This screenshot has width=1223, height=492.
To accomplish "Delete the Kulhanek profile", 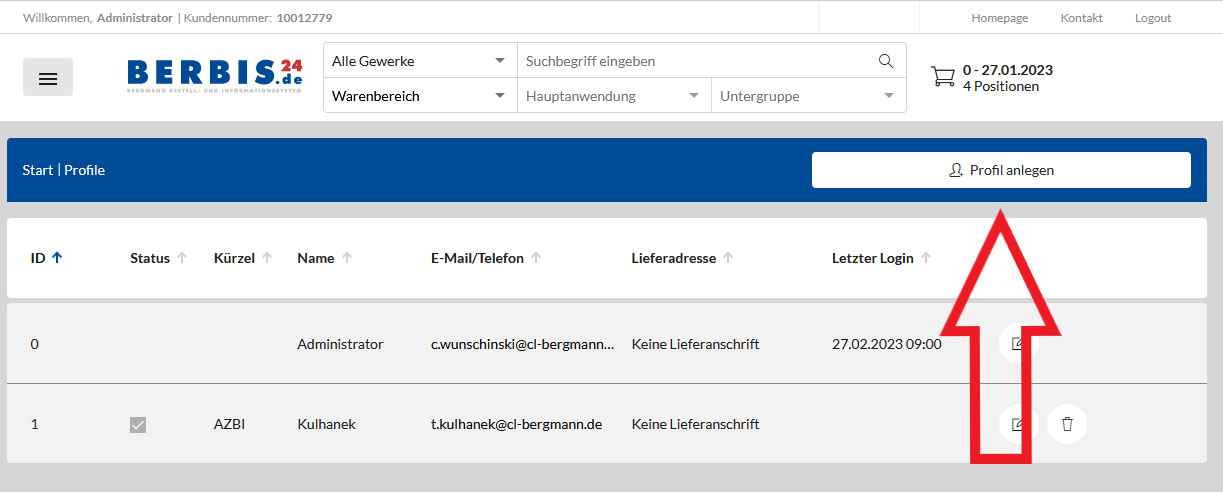I will tap(1066, 424).
